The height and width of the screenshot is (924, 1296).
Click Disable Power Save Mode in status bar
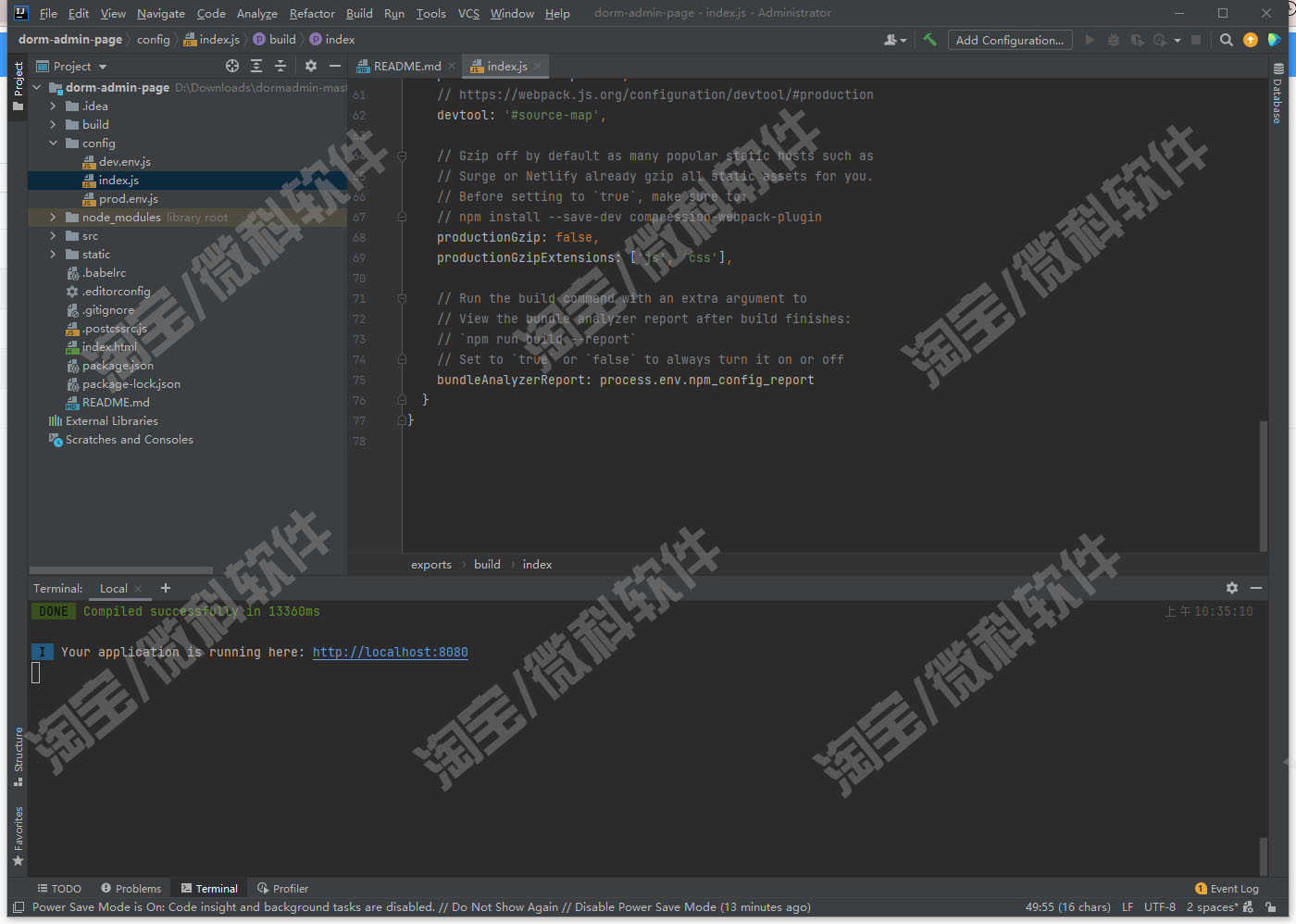(645, 907)
